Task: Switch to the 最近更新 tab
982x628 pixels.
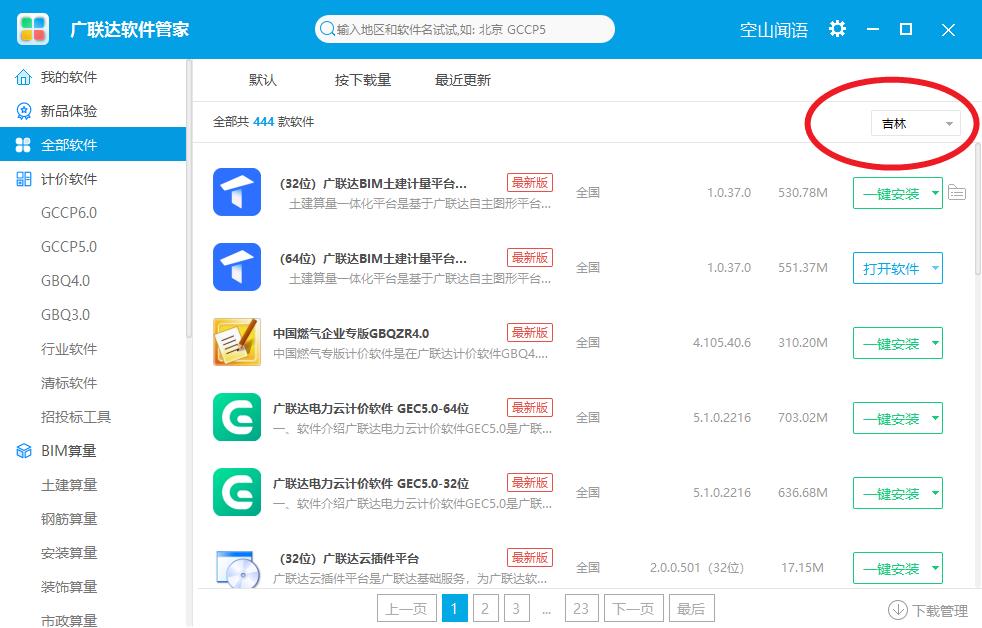Action: (x=463, y=80)
